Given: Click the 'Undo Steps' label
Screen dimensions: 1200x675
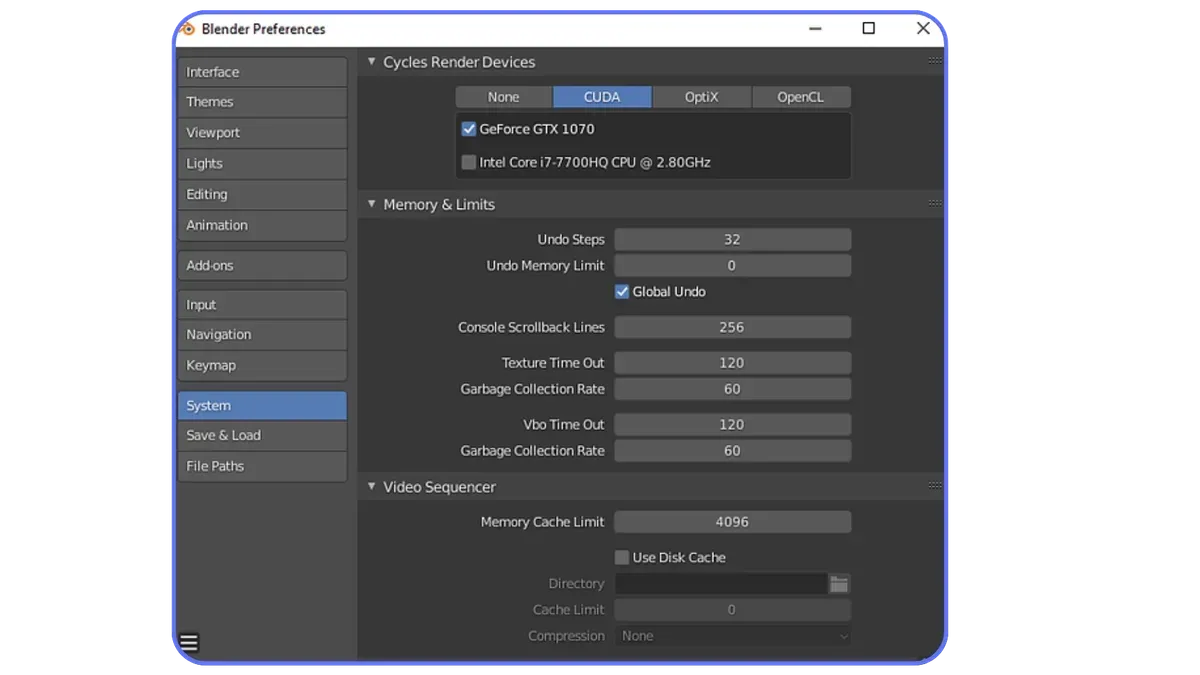Looking at the screenshot, I should tap(571, 240).
